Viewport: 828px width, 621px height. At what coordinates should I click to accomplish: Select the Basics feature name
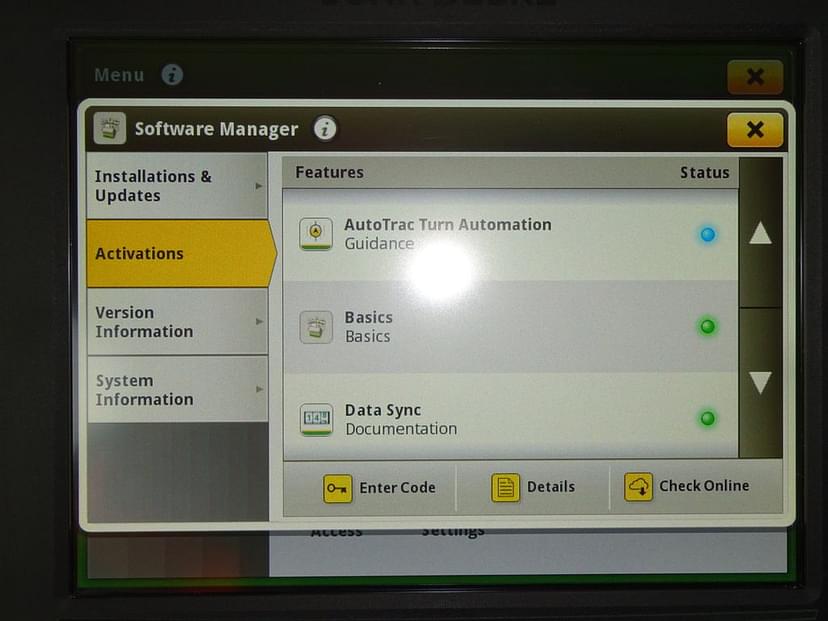pos(369,317)
